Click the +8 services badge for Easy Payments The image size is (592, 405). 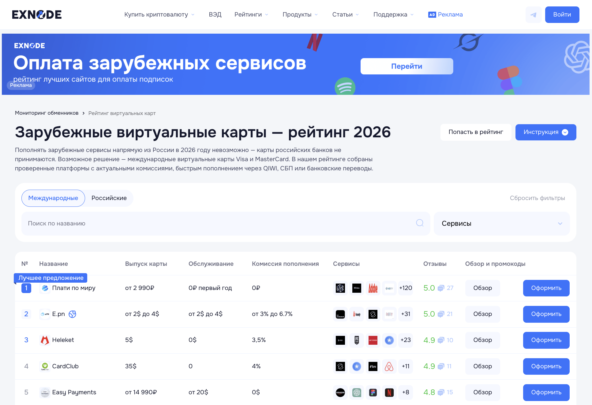(405, 392)
